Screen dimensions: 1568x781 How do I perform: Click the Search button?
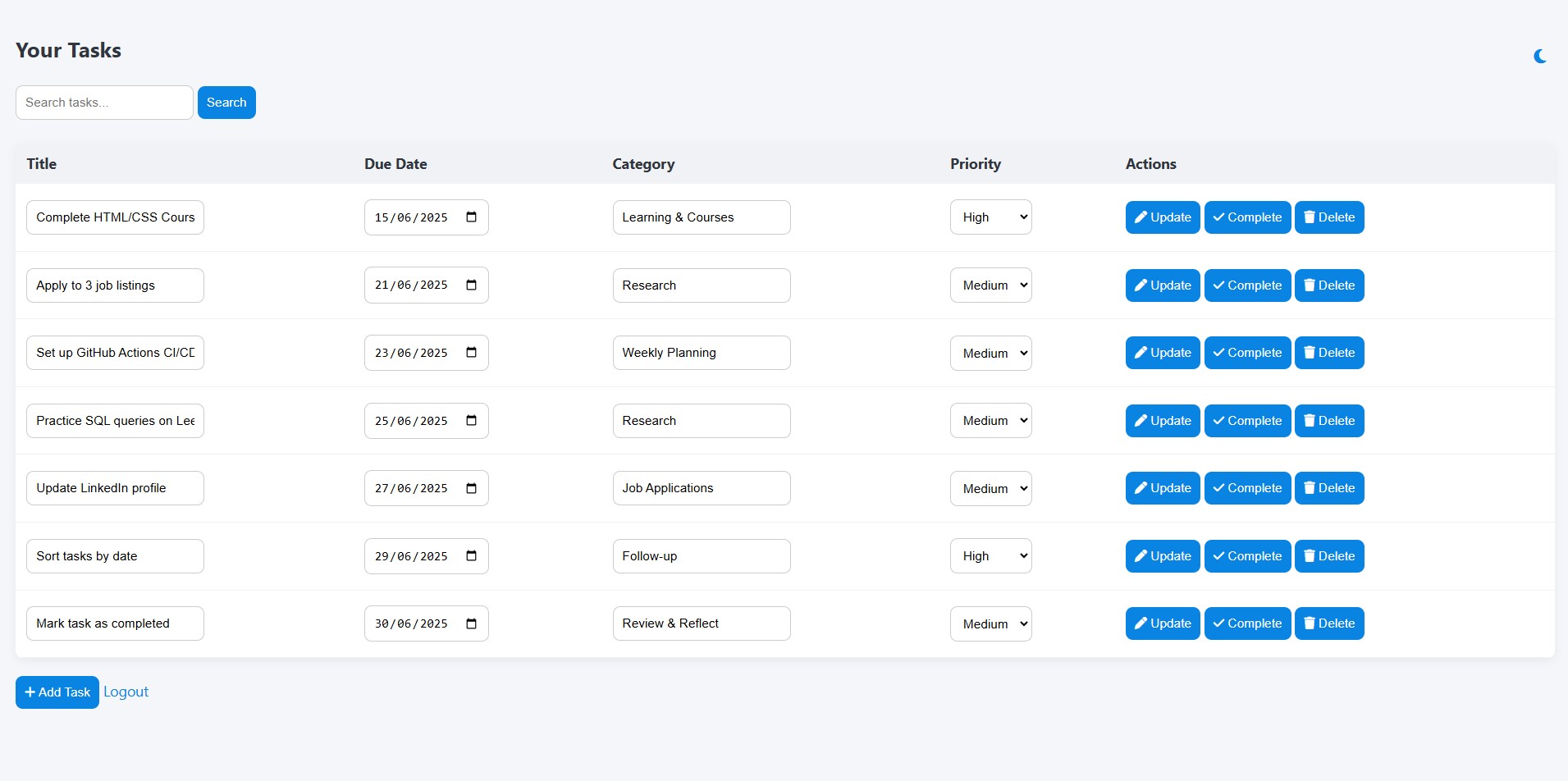tap(226, 103)
